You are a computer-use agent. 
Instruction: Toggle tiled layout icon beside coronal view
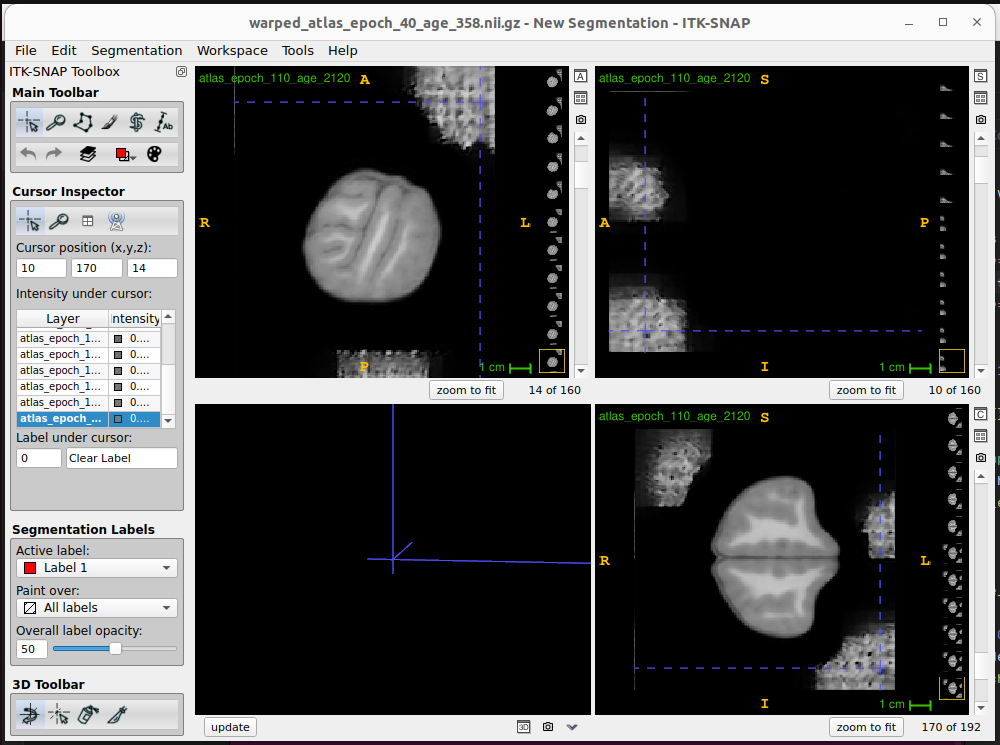pos(981,436)
